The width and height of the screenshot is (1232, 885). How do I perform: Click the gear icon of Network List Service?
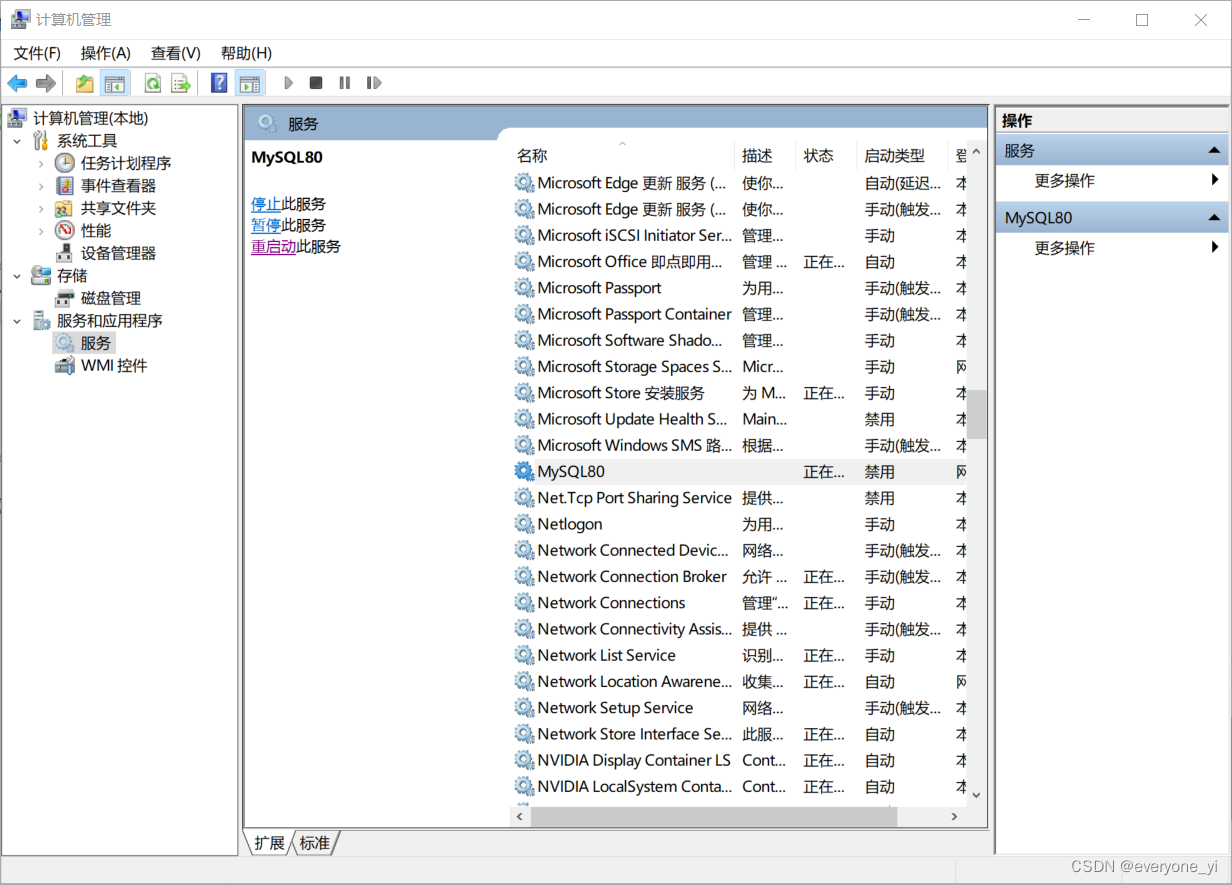tap(524, 655)
